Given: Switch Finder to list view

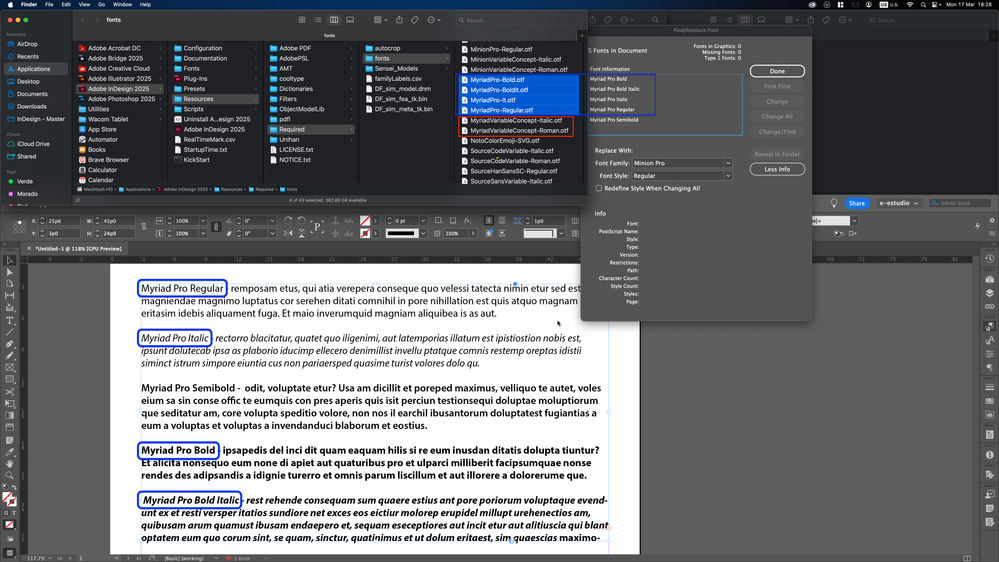Looking at the screenshot, I should pos(318,20).
